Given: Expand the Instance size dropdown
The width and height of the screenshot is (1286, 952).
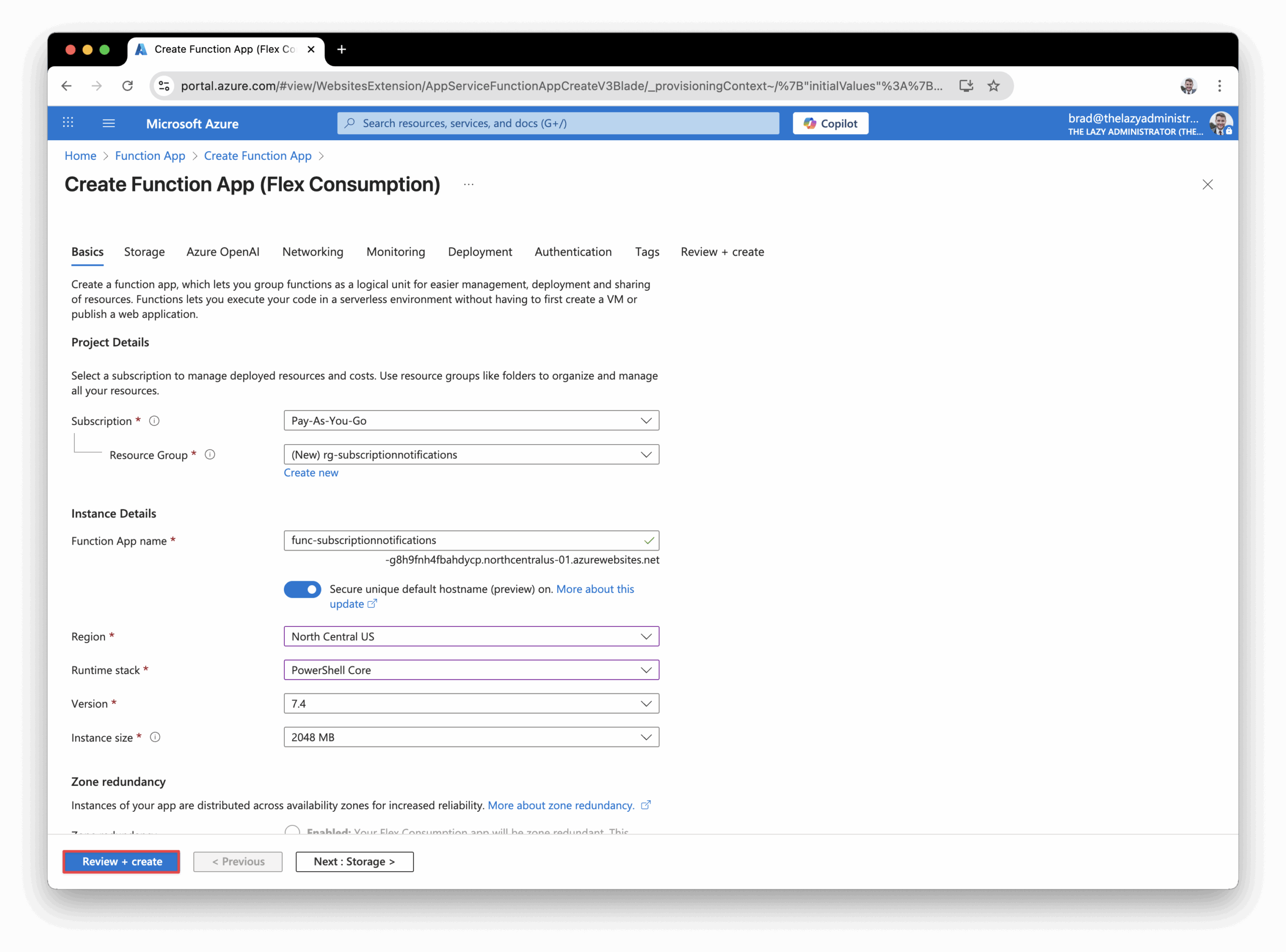Looking at the screenshot, I should click(471, 737).
